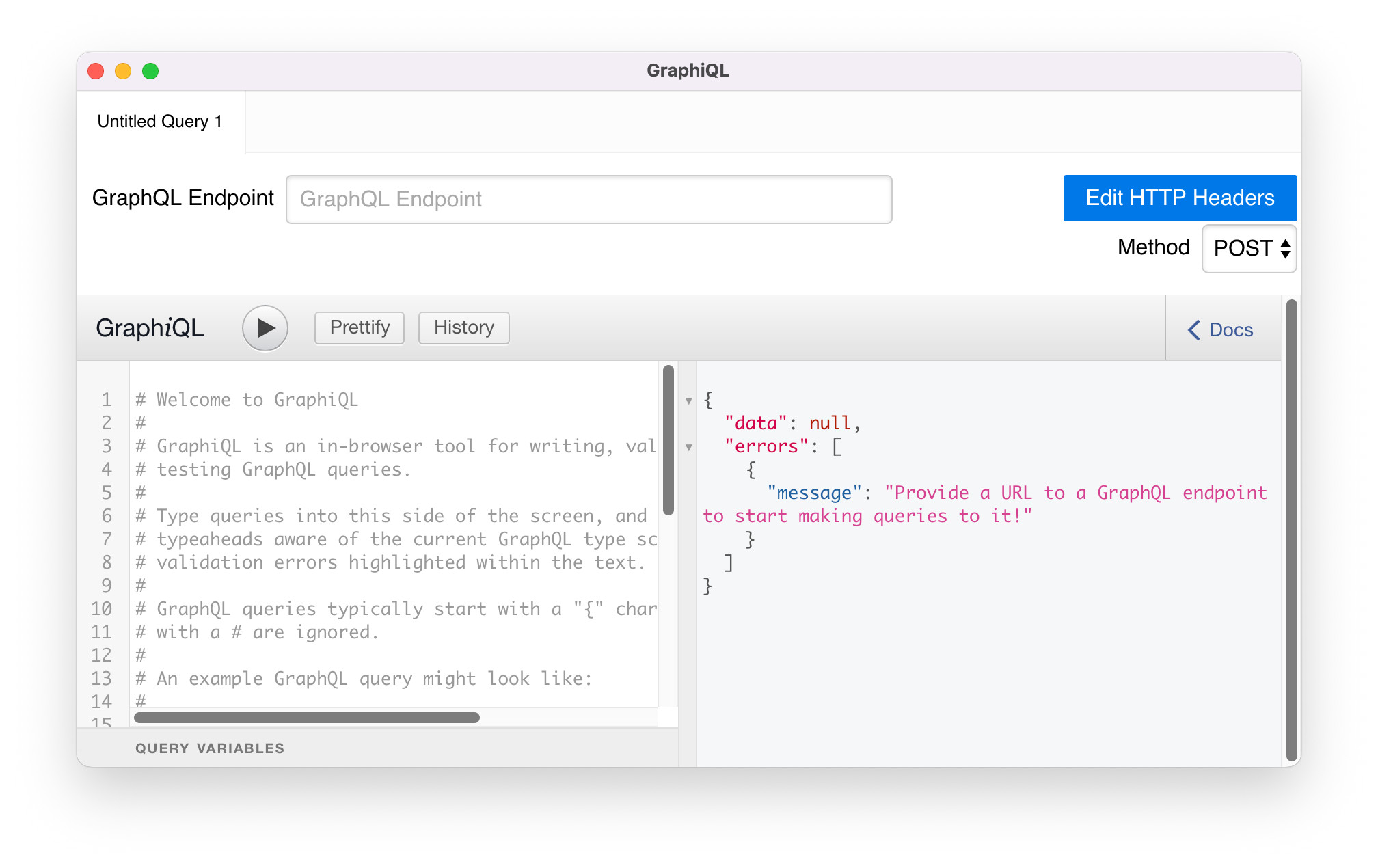Select the Untitled Query 1 tab
1378x868 pixels.
(160, 122)
